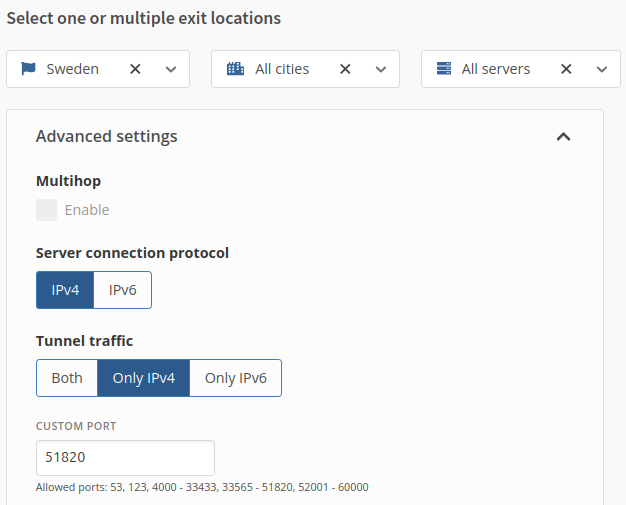Clear the All servers selection
Viewport: 626px width, 505px height.
[566, 69]
